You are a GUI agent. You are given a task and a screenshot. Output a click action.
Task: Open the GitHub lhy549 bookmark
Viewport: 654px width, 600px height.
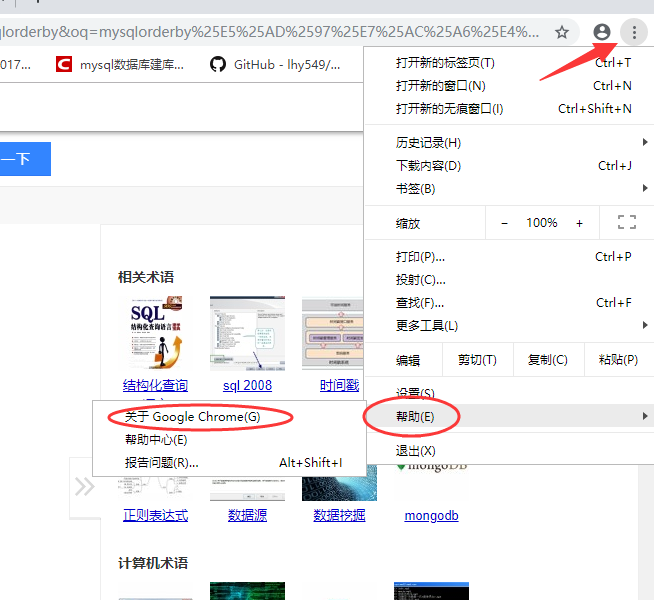(275, 65)
